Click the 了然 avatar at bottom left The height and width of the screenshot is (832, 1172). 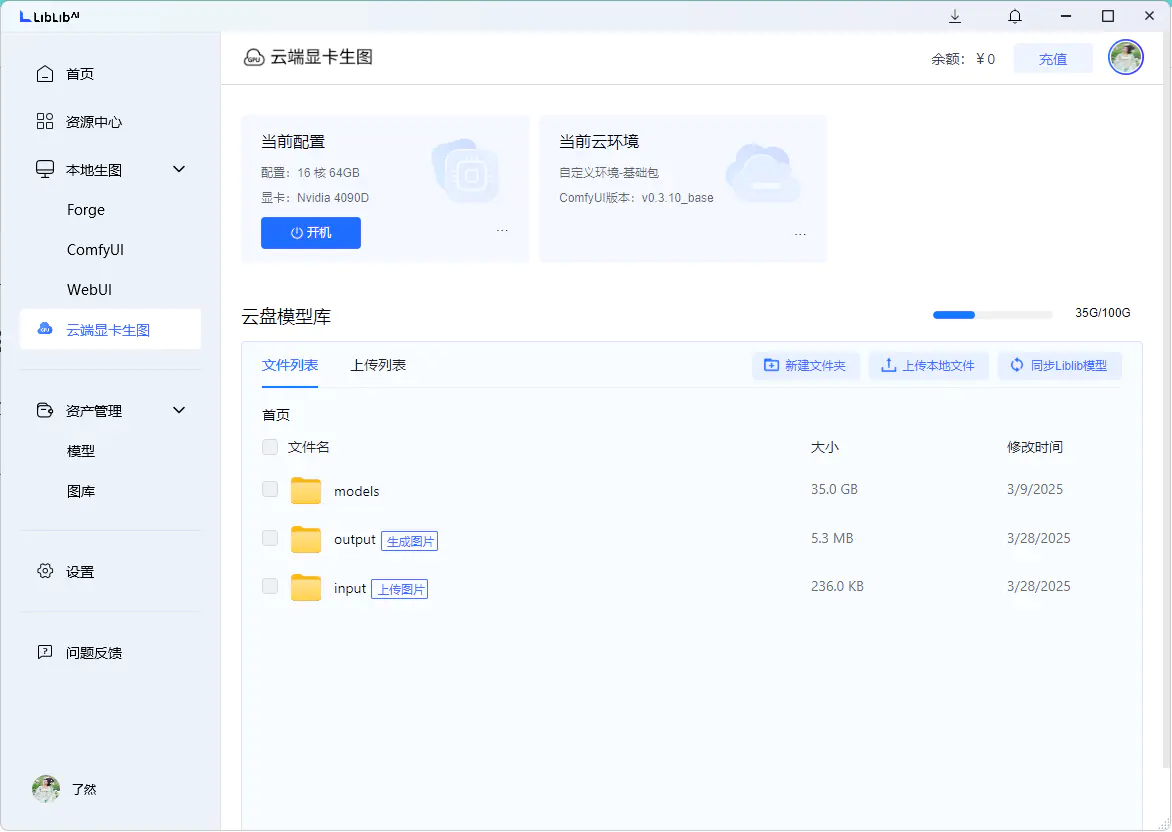46,789
